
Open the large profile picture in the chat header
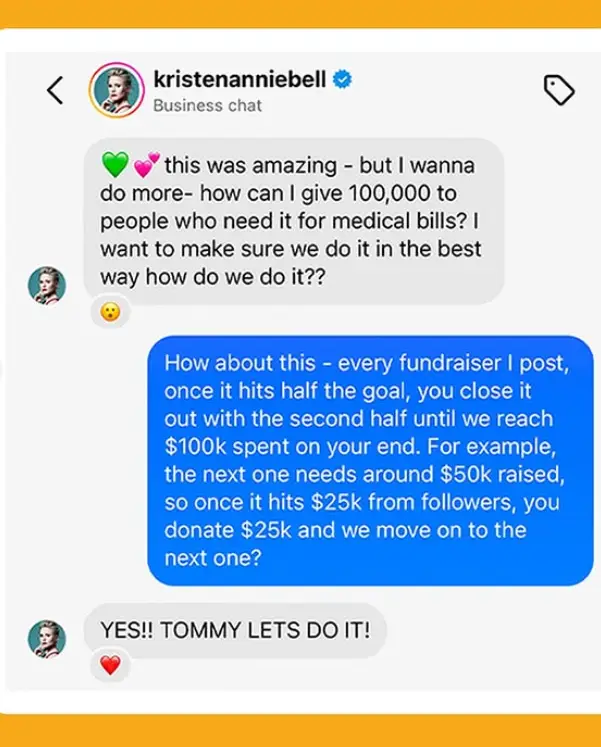(115, 90)
